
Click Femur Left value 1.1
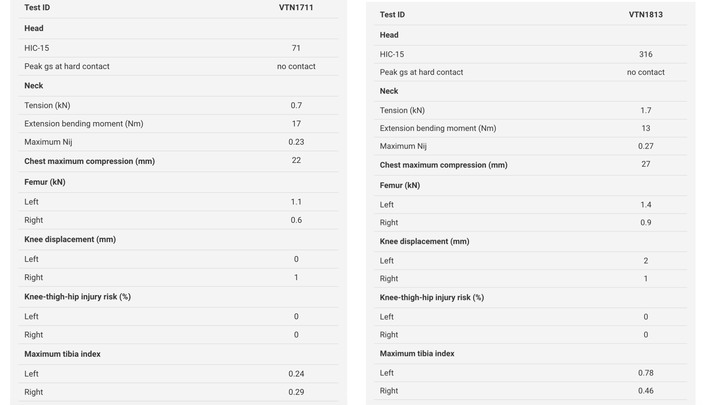[x=296, y=202]
